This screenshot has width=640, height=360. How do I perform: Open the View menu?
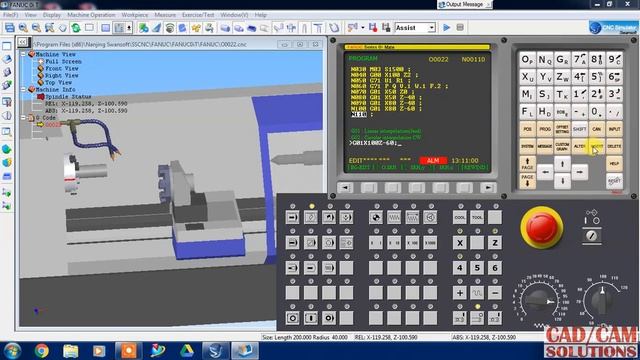point(30,15)
